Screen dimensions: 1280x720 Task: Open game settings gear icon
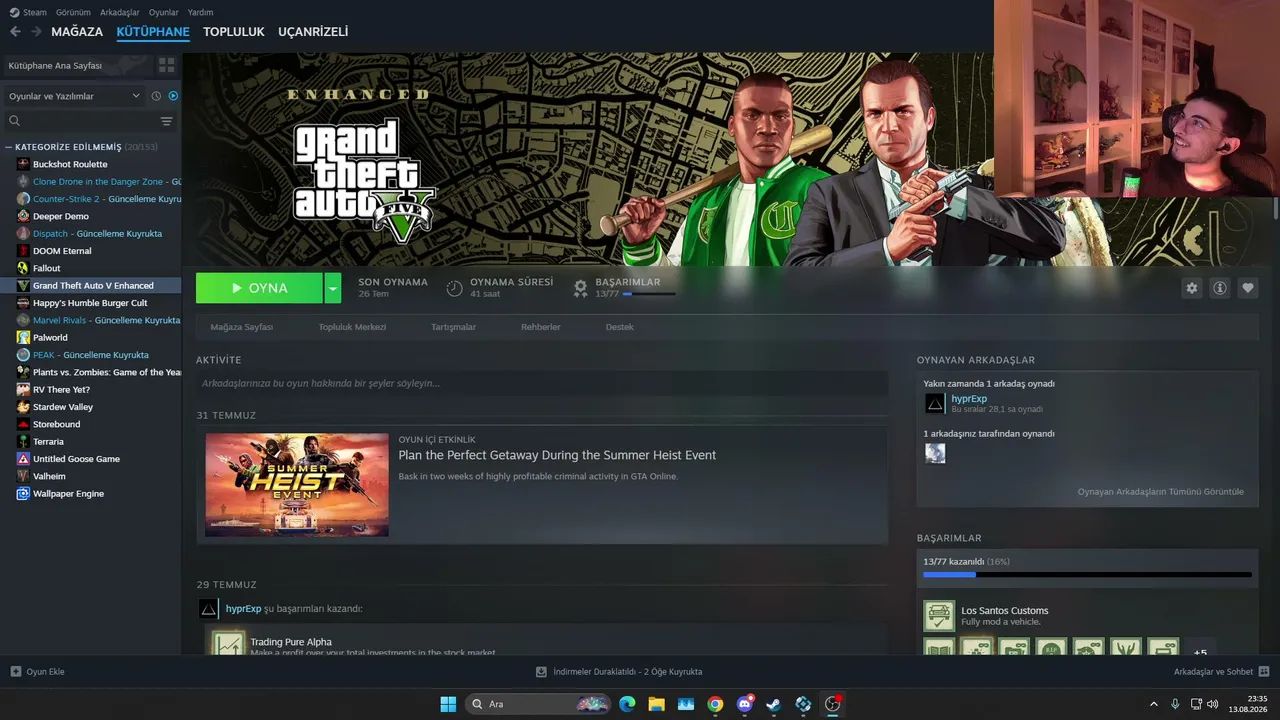(1191, 288)
